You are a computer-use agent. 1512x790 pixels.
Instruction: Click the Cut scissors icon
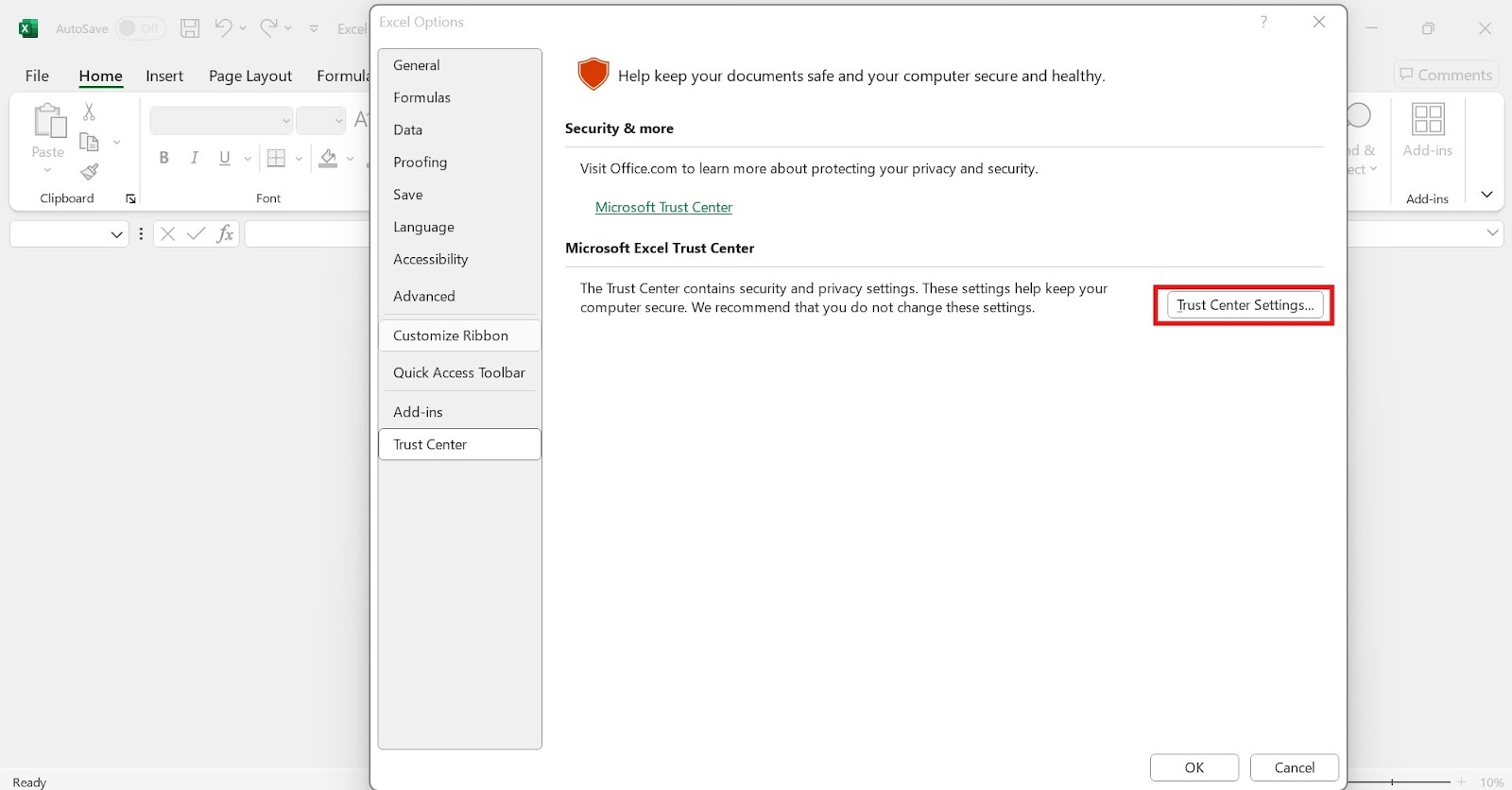pos(89,112)
